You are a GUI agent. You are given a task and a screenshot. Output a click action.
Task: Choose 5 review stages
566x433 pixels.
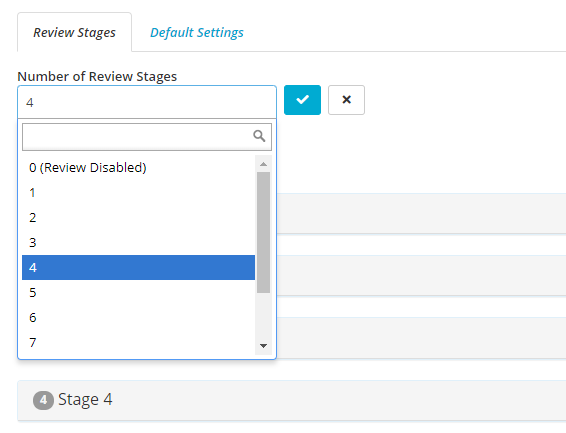click(139, 292)
